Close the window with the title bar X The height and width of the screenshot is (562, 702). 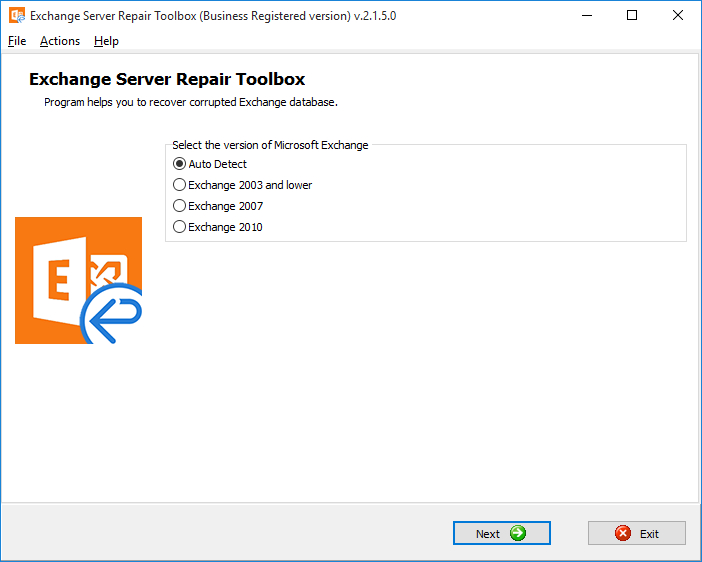(677, 16)
